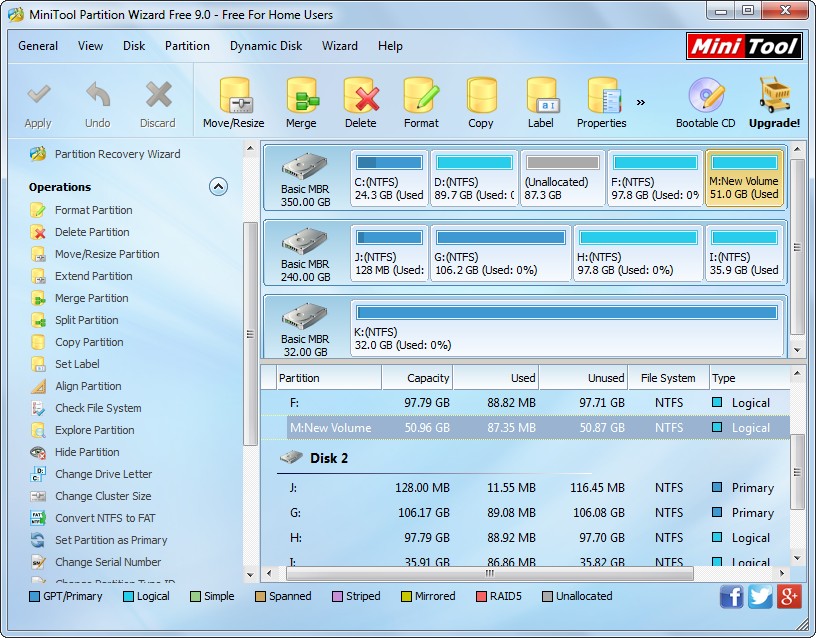
Task: Open the Twitter share icon
Action: [x=760, y=596]
